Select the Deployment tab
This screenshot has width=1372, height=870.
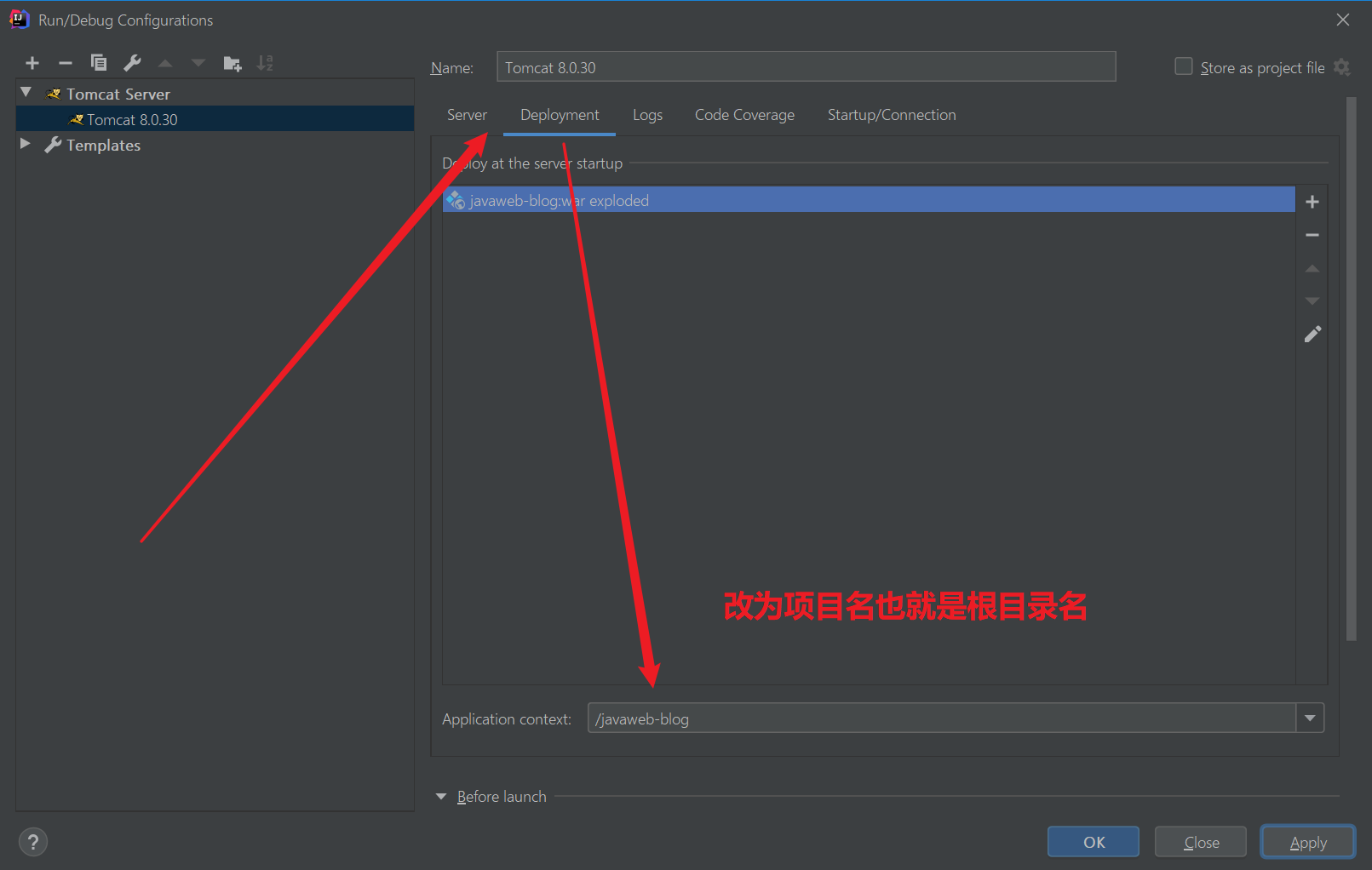click(560, 115)
